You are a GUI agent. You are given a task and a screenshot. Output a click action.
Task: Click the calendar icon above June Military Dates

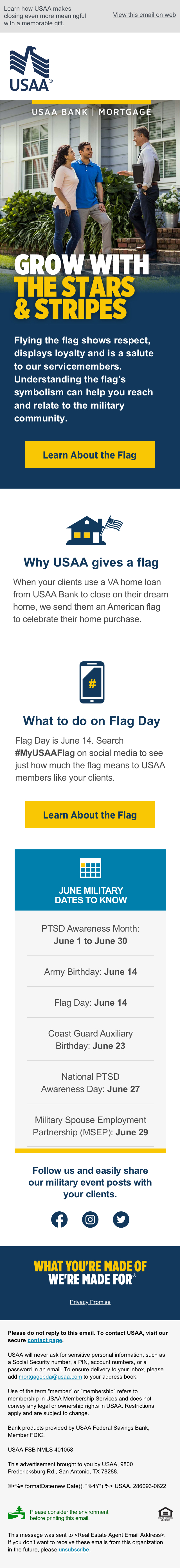tap(90, 868)
